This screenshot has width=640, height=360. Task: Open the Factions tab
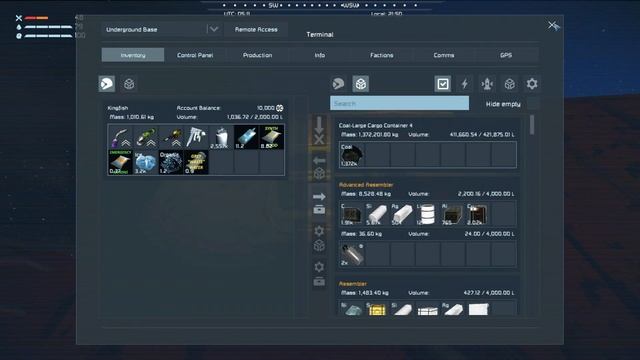pyautogui.click(x=382, y=55)
